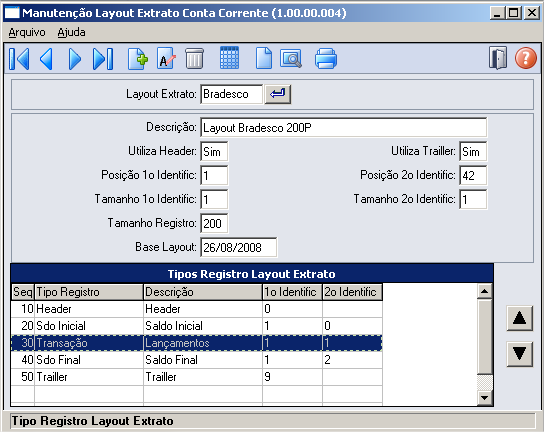Click the 2o Identific value 2 cell
Image resolution: width=544 pixels, height=432 pixels.
coord(352,360)
